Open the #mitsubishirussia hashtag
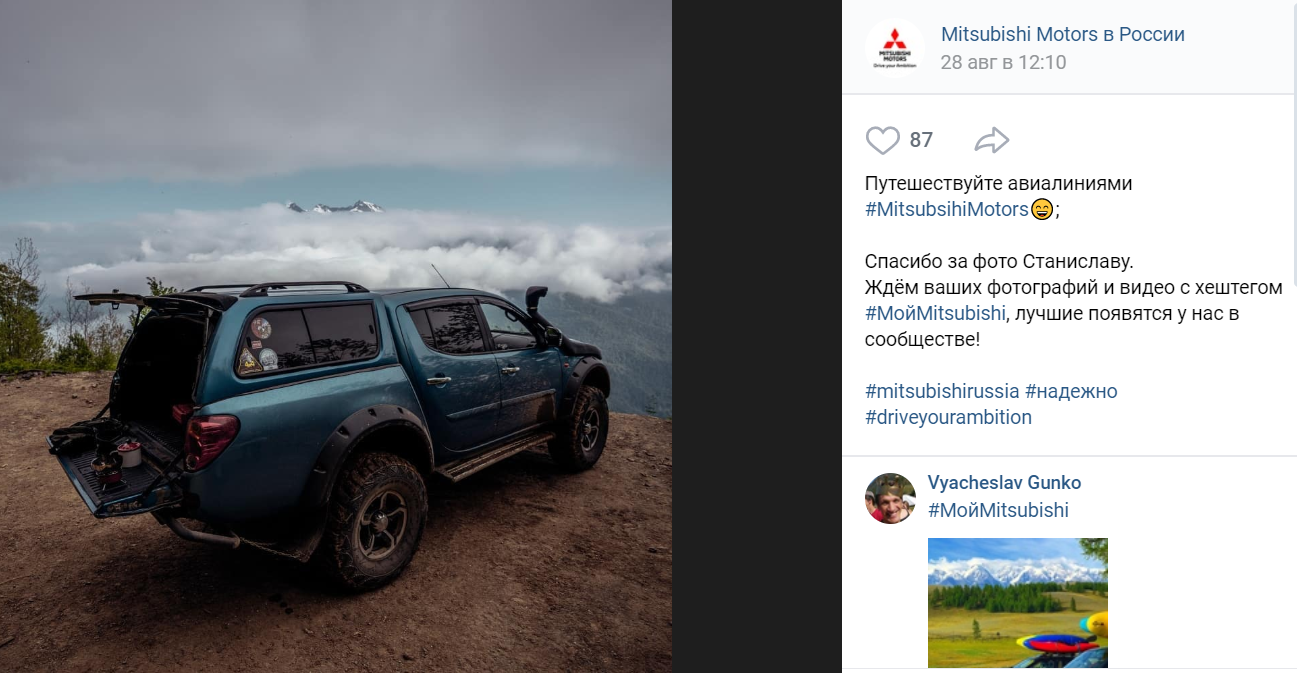This screenshot has height=673, width=1297. tap(942, 391)
